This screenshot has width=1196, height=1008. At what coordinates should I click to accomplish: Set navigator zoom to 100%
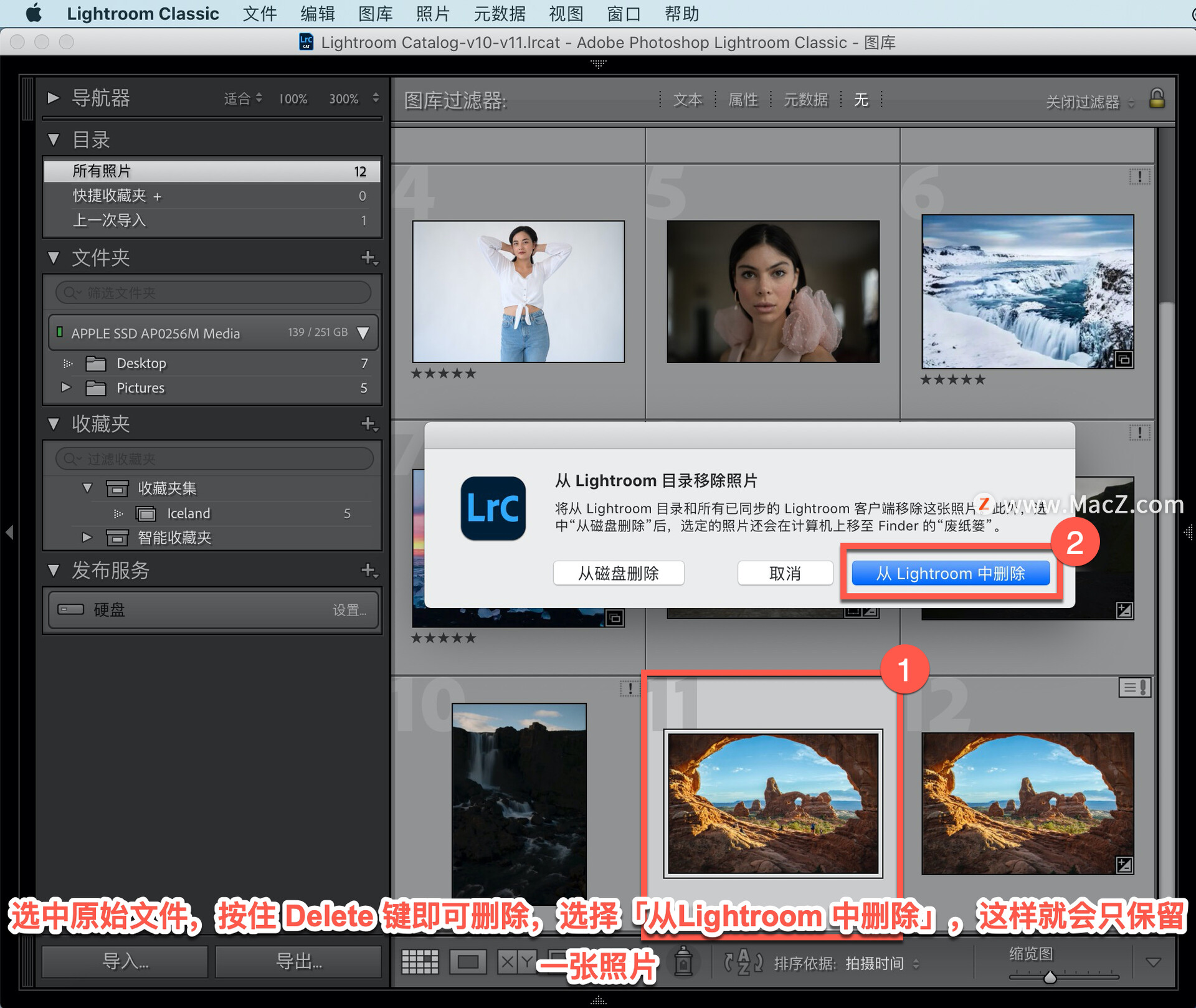pos(293,98)
